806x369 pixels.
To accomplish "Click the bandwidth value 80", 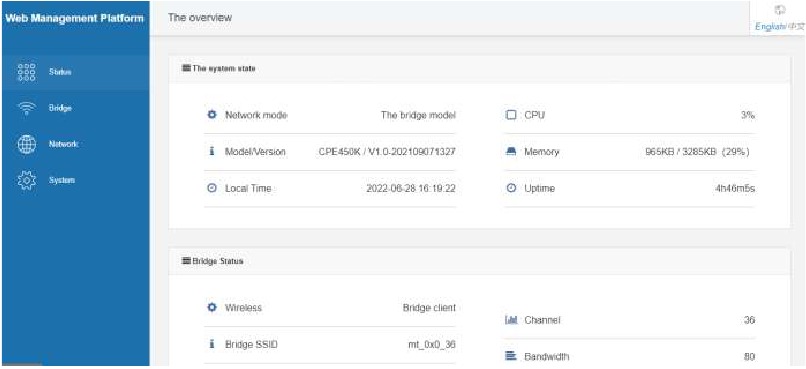I will coord(749,356).
